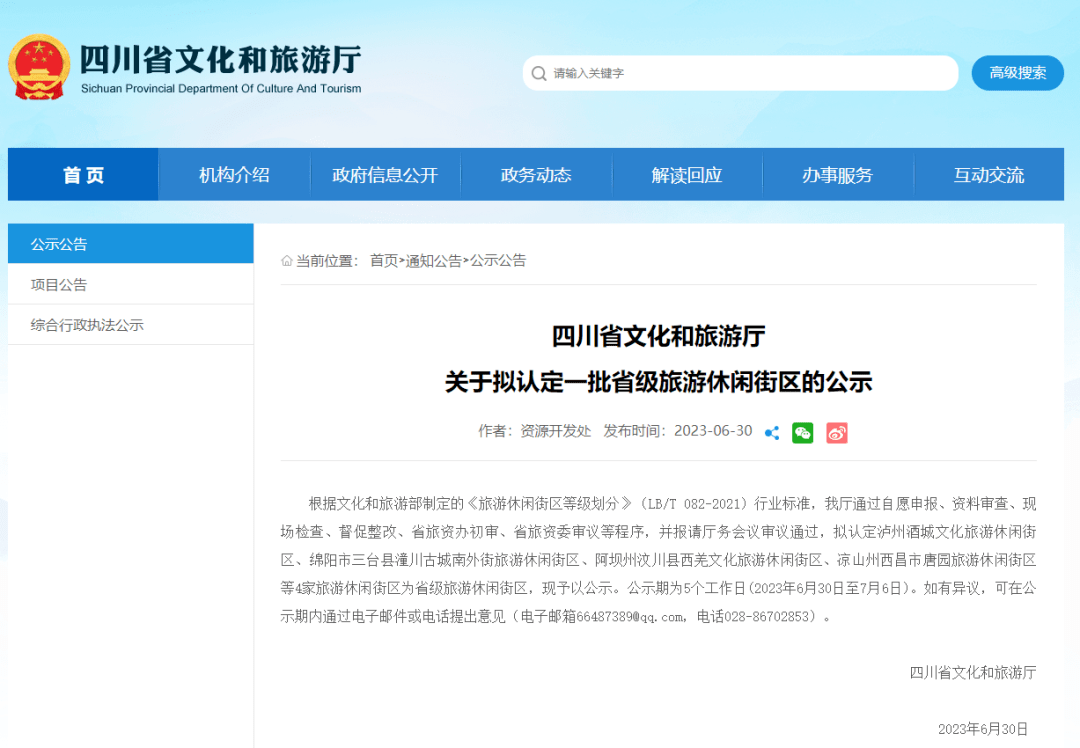1080x748 pixels.
Task: Click the blue share icon
Action: (x=772, y=433)
